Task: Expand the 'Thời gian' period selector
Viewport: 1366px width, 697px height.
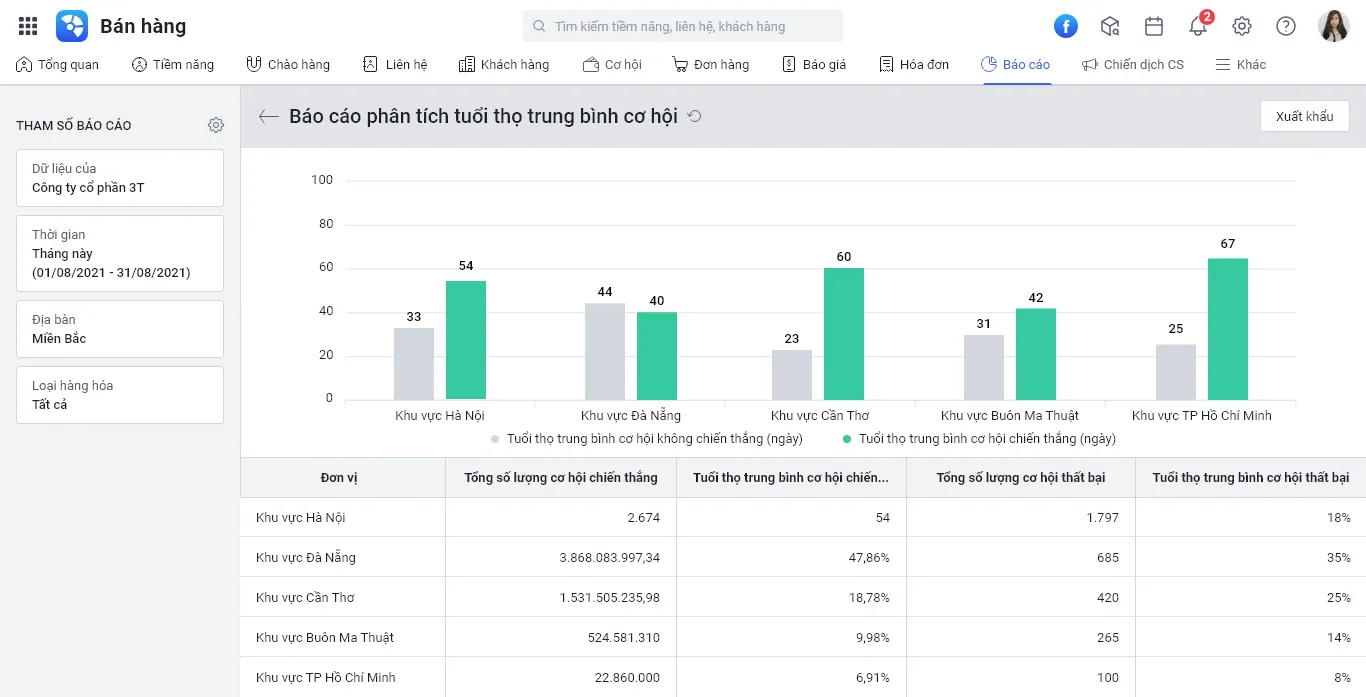Action: 120,253
